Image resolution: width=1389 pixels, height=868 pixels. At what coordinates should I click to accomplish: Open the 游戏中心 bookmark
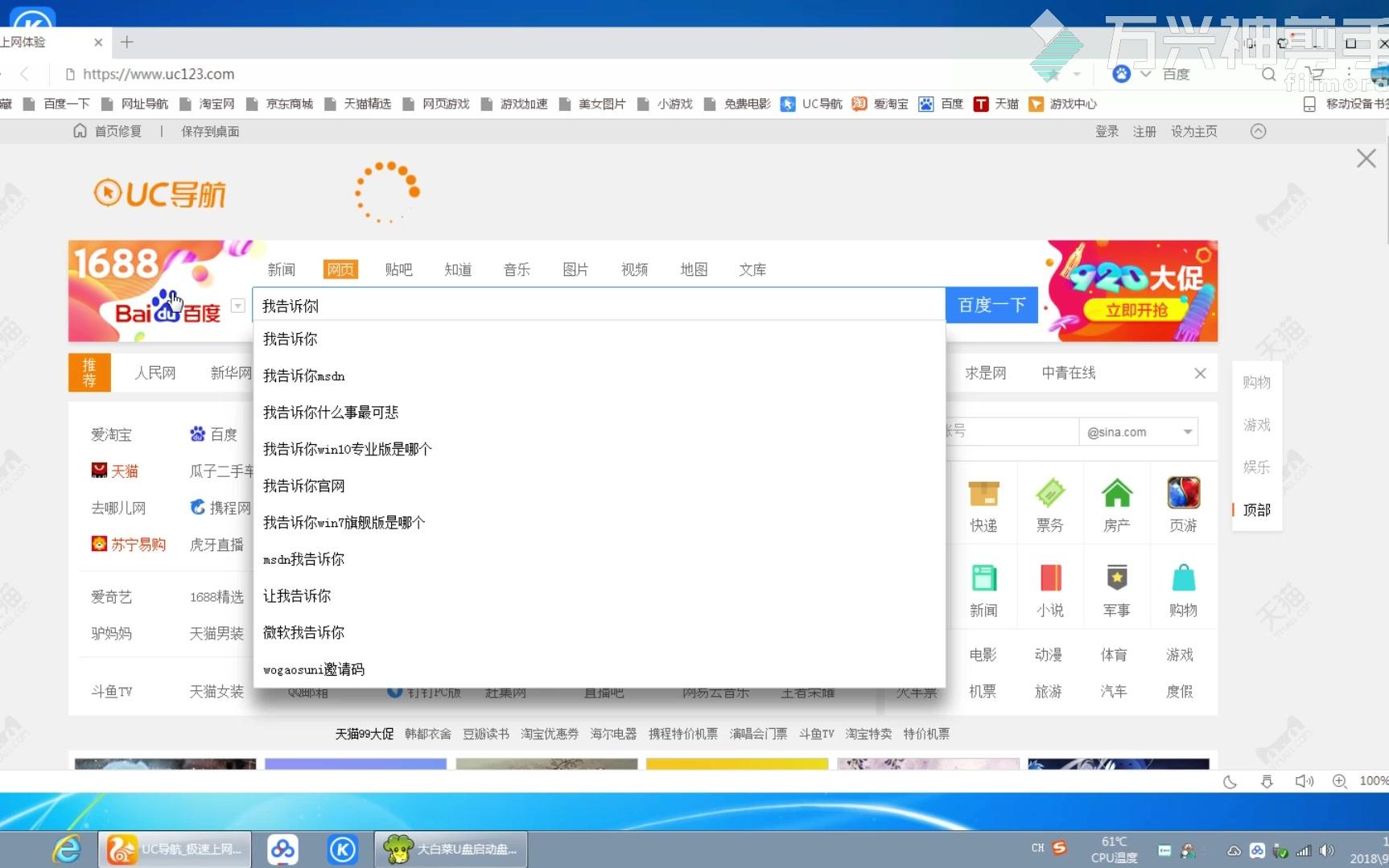pyautogui.click(x=1063, y=104)
